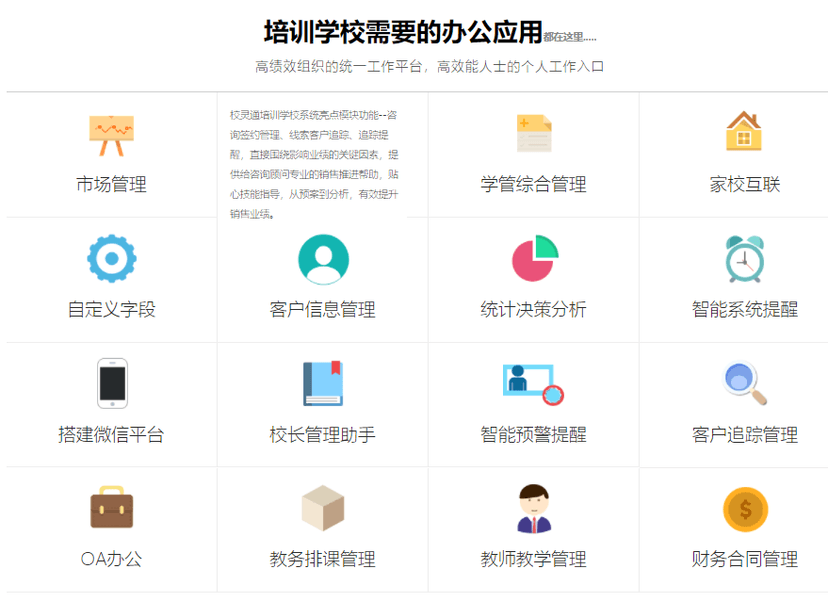Image resolution: width=828 pixels, height=602 pixels.
Task: Click the 搭建微信平台 smartphone icon
Action: click(x=112, y=383)
